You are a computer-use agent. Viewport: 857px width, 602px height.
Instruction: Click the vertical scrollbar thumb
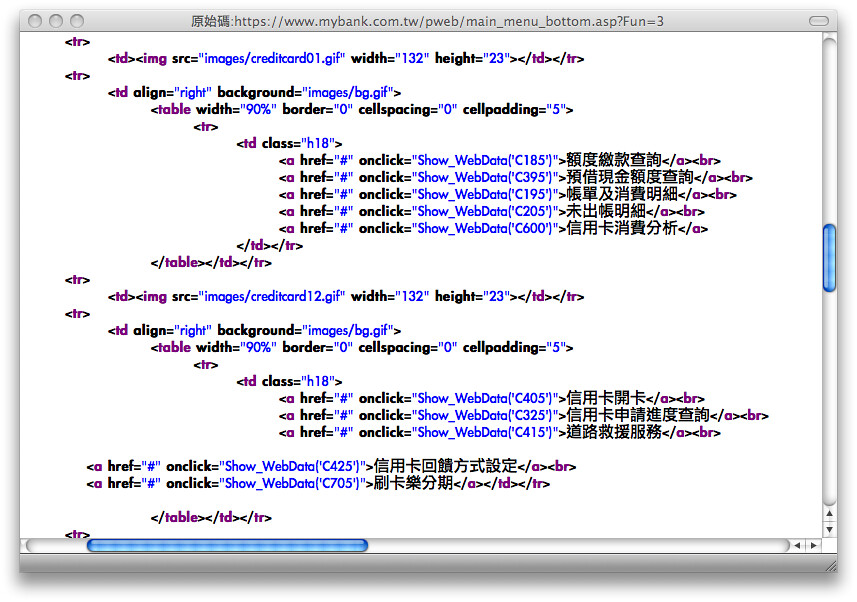click(829, 258)
